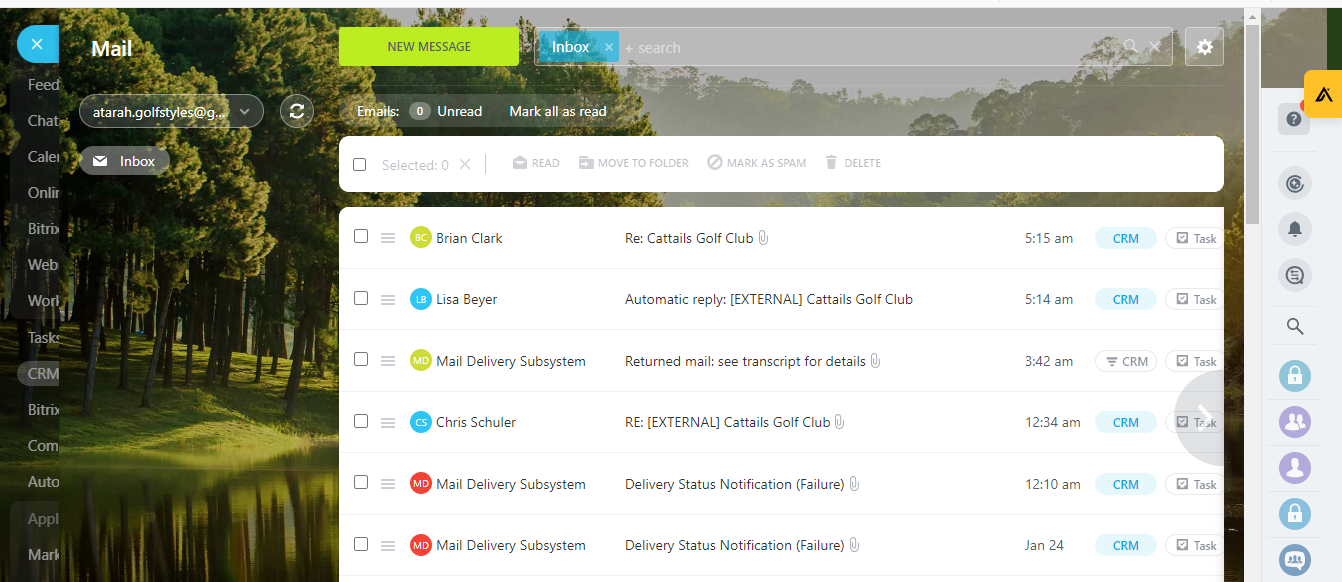Click the X beside Selected: 0
1342x582 pixels.
[465, 164]
